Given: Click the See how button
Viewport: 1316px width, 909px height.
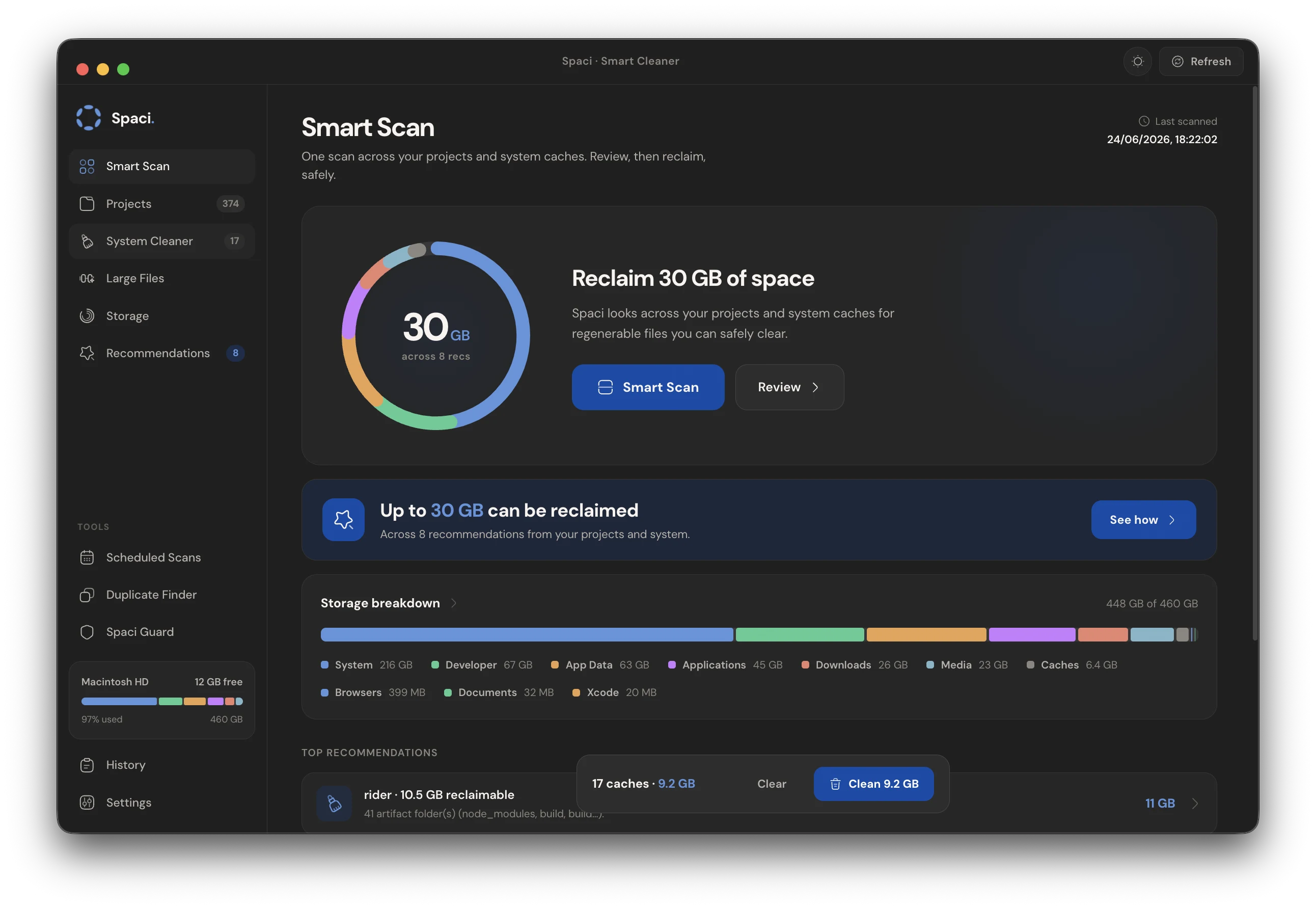Looking at the screenshot, I should click(1143, 520).
